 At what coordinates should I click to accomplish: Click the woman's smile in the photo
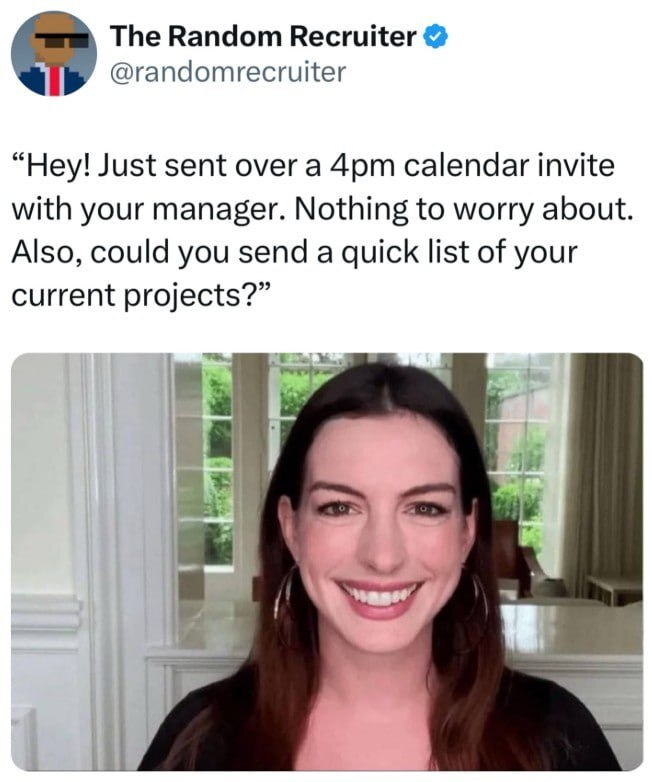(x=379, y=596)
